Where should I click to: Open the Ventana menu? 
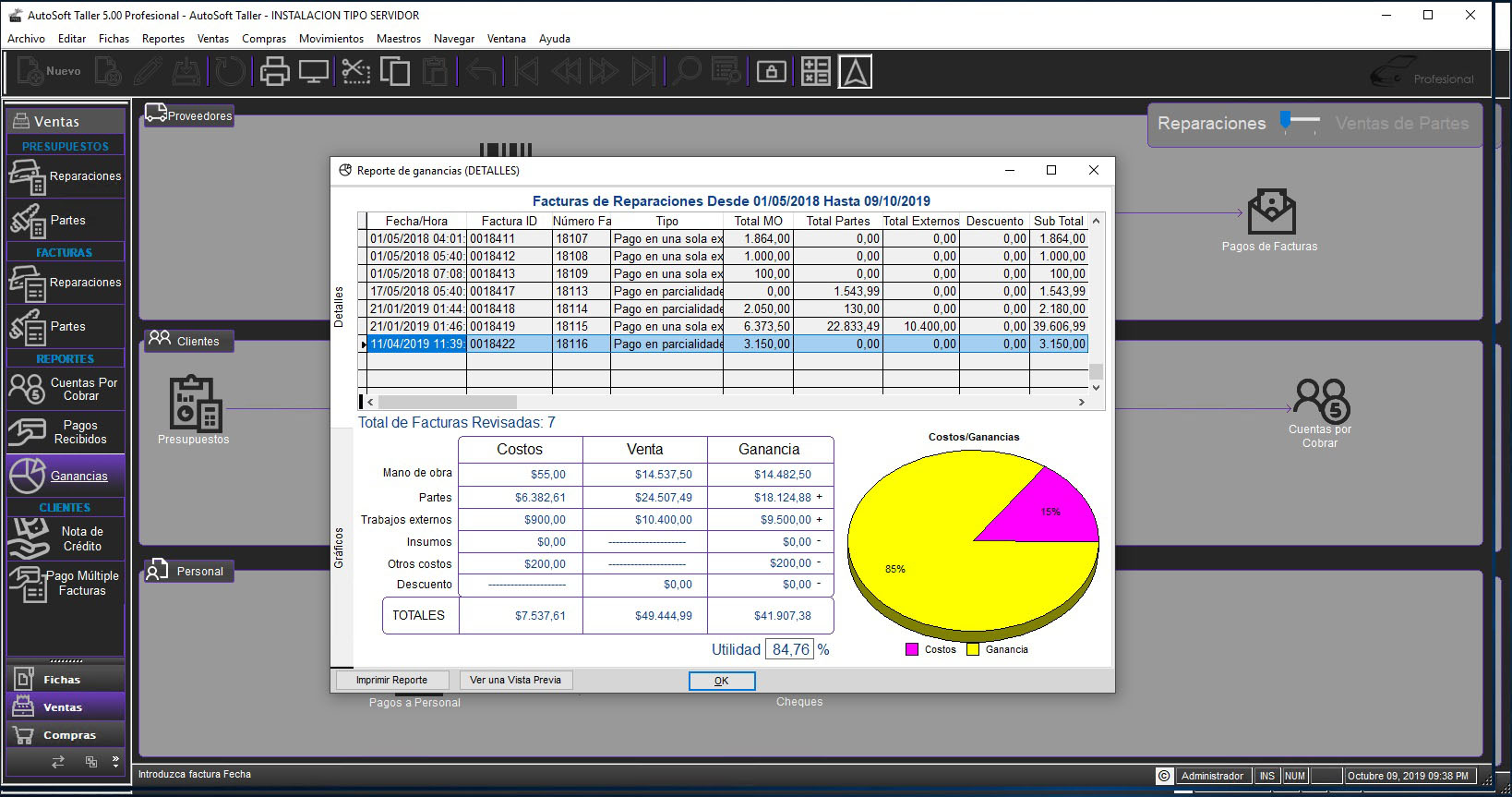point(507,39)
